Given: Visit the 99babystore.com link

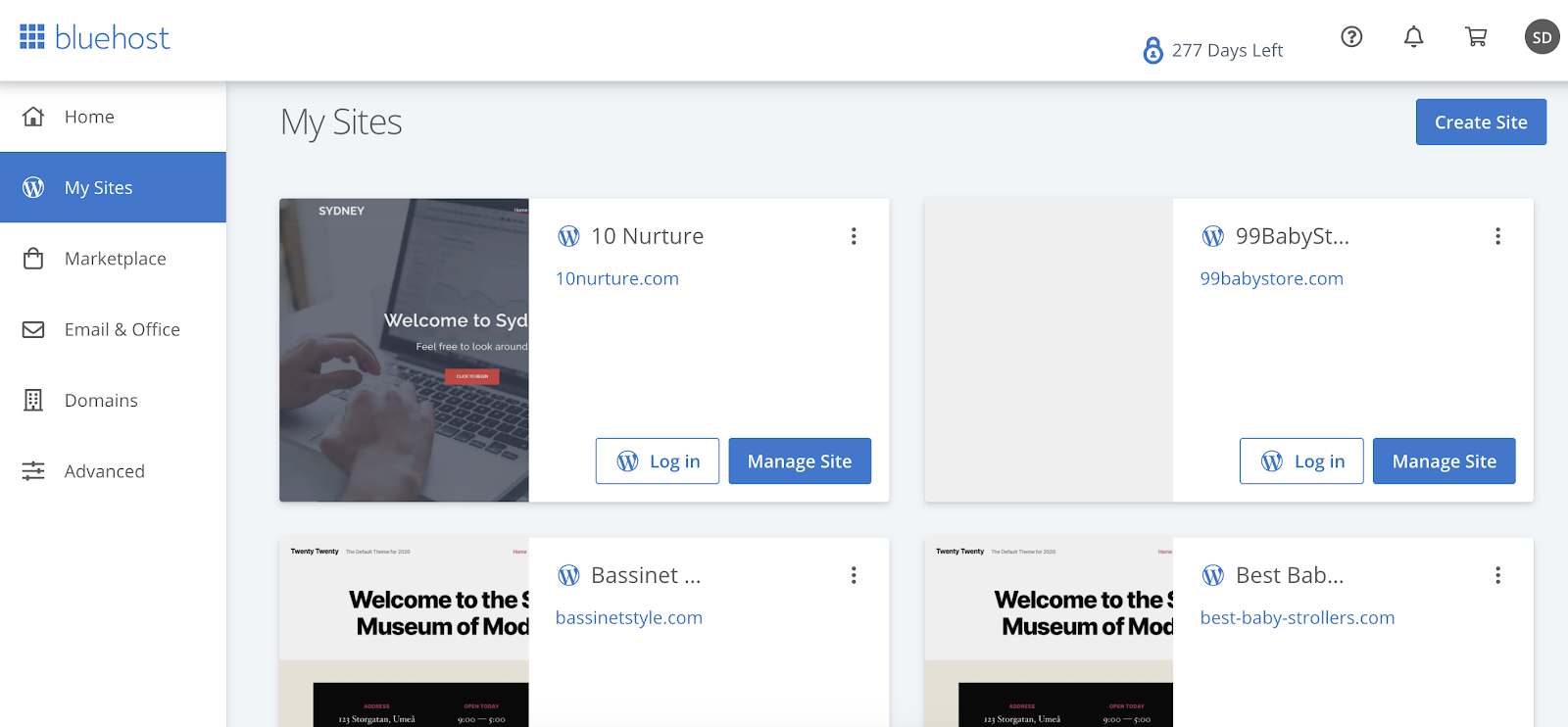Looking at the screenshot, I should click(x=1272, y=278).
